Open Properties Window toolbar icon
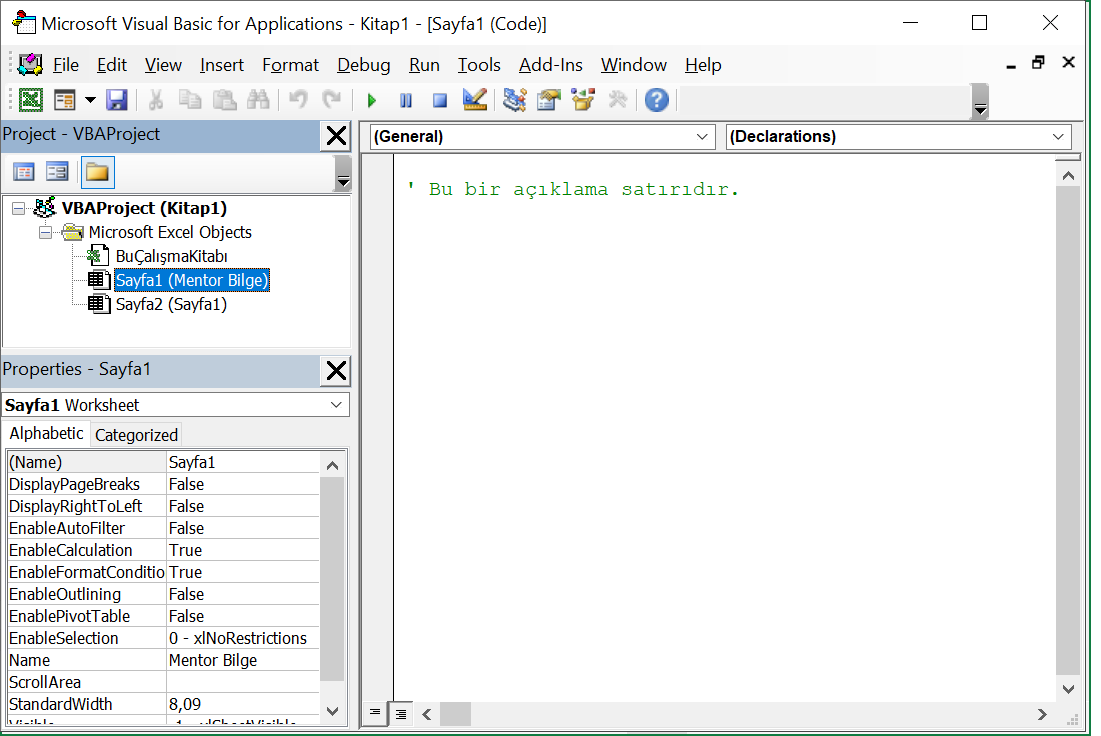Image resolution: width=1101 pixels, height=736 pixels. pos(549,100)
